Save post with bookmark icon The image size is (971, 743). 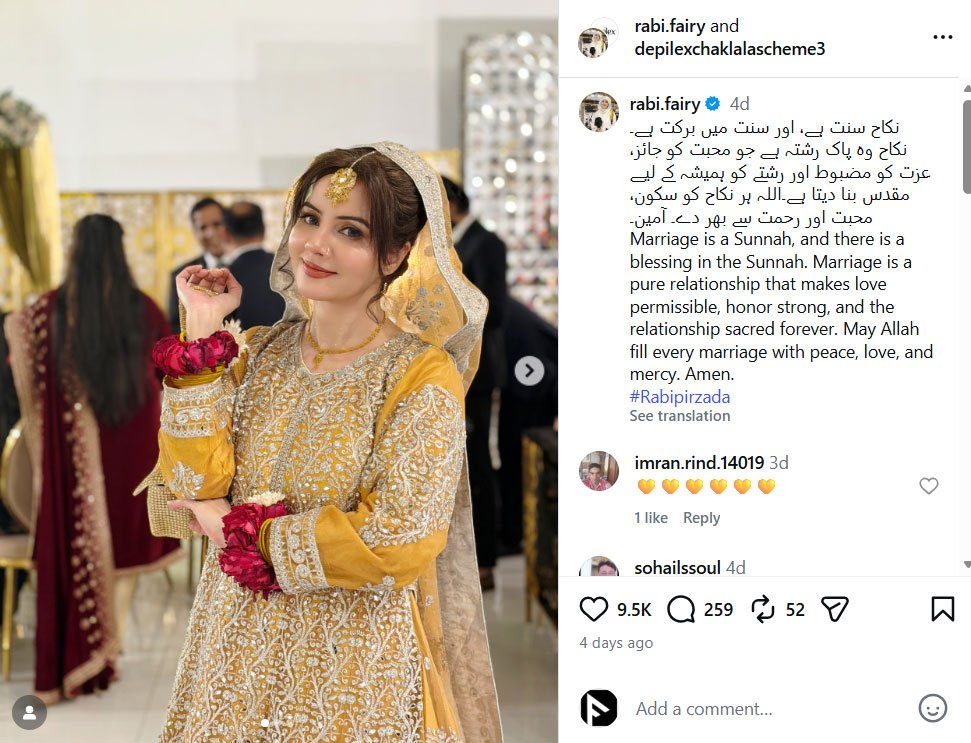pos(943,609)
